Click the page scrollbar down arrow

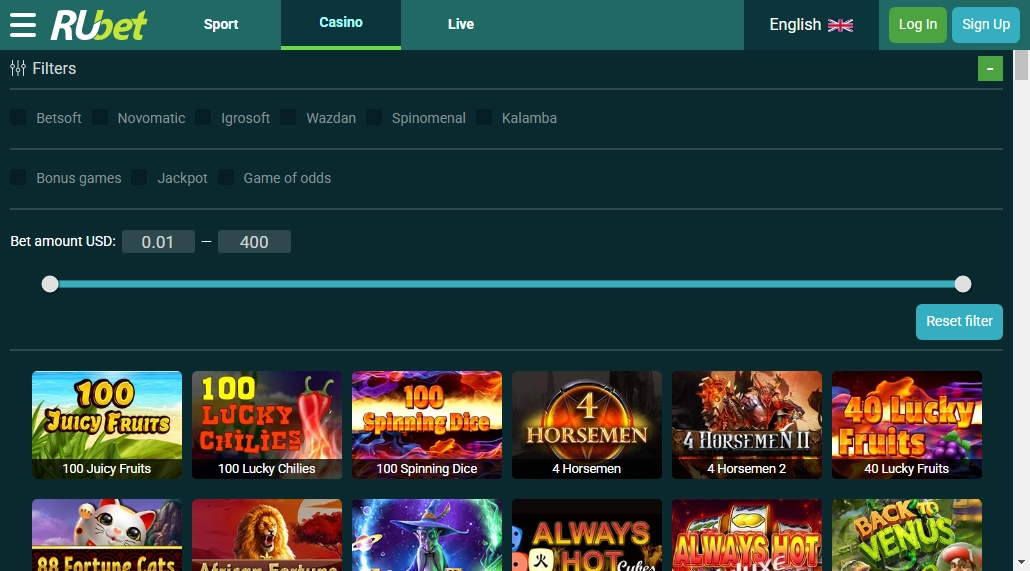(x=1021, y=562)
